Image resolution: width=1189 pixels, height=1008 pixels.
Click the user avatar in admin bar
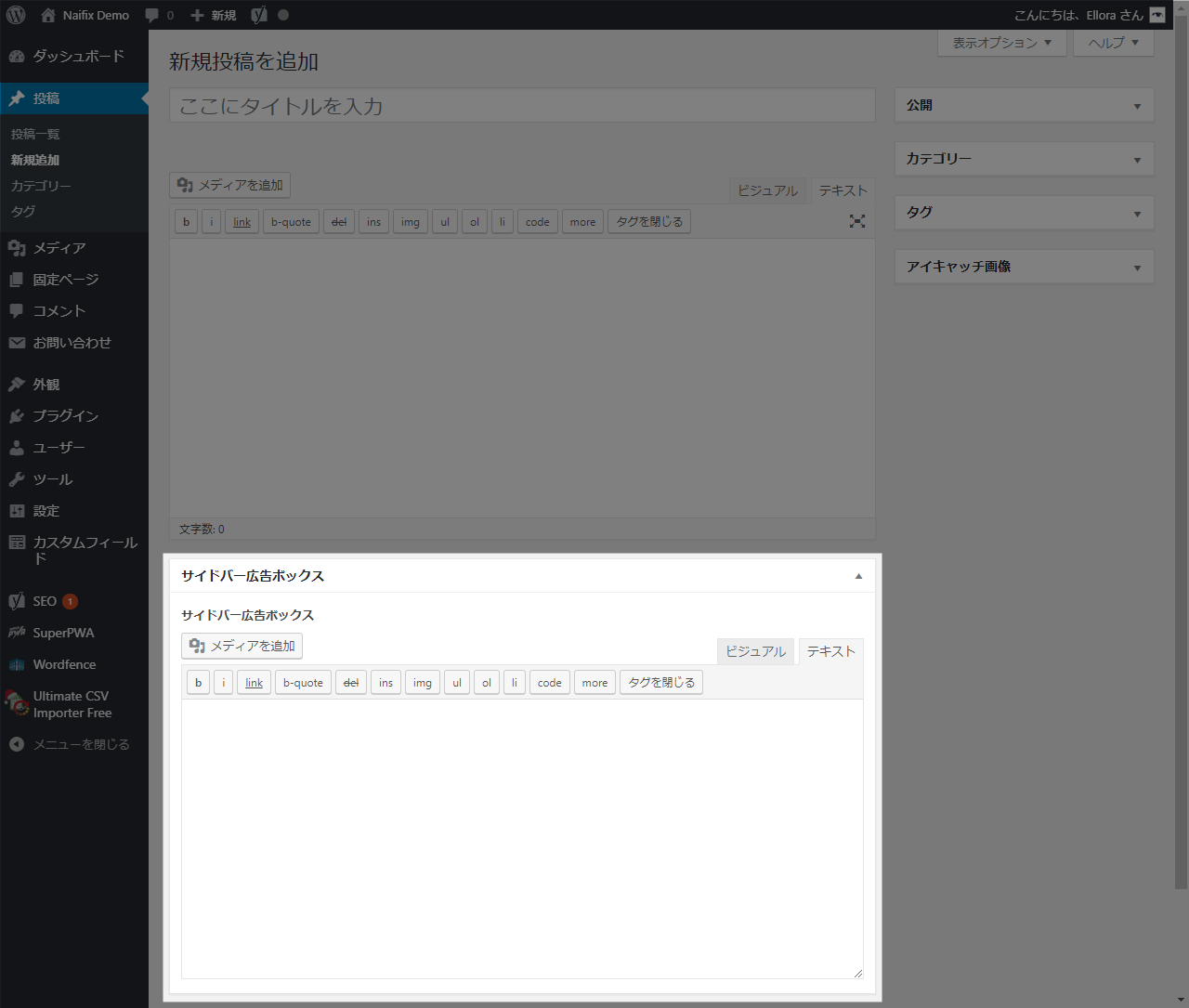pyautogui.click(x=1157, y=15)
